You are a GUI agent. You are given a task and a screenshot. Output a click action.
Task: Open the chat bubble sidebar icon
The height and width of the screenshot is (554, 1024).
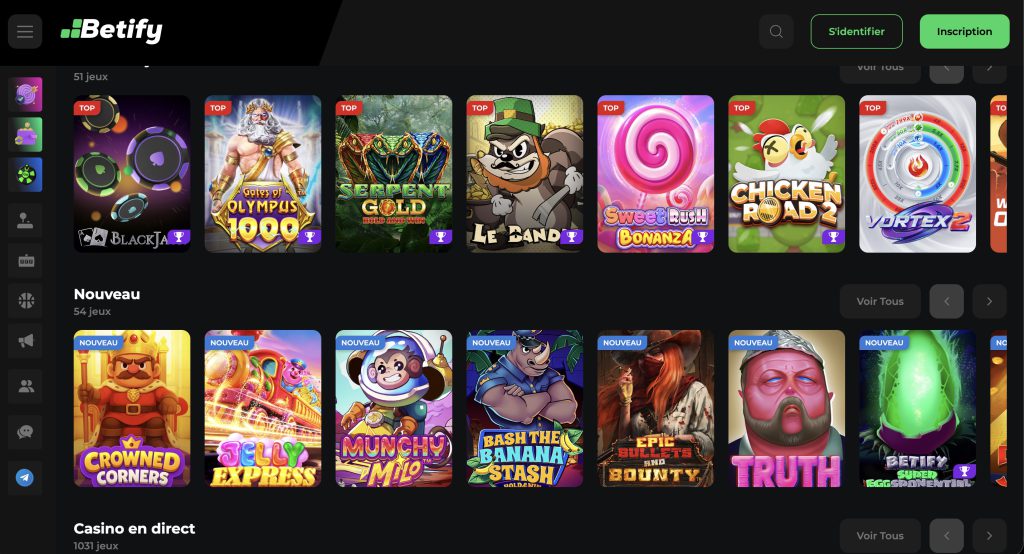pyautogui.click(x=25, y=432)
